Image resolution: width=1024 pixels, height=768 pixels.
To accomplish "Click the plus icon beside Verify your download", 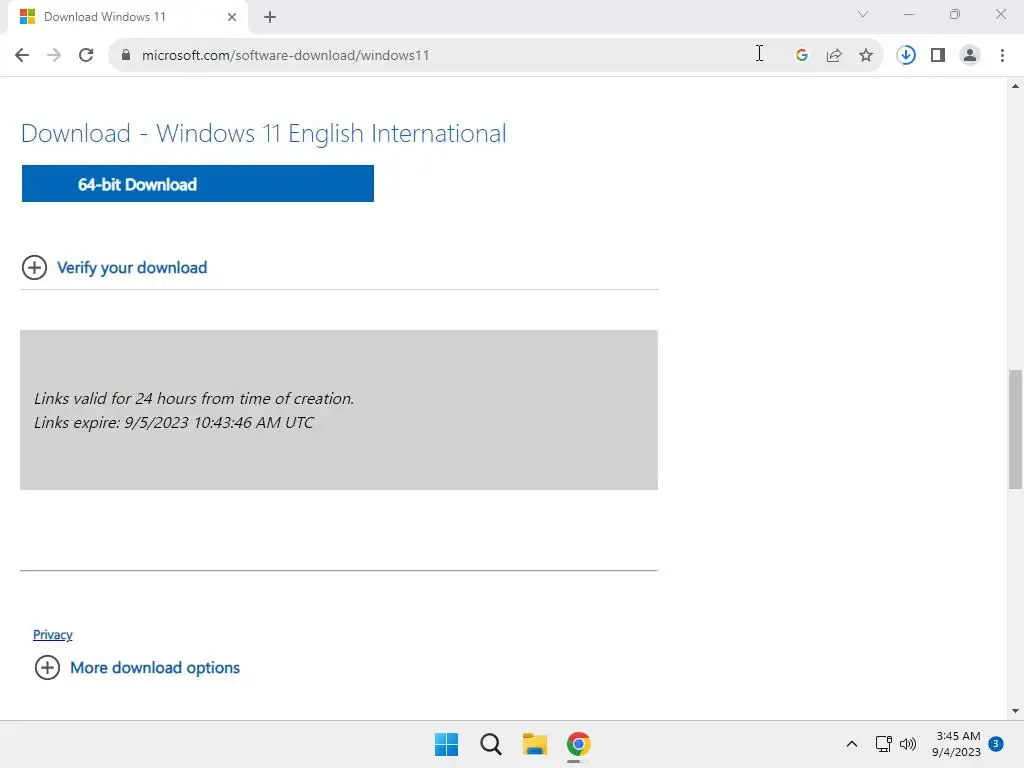I will [34, 267].
